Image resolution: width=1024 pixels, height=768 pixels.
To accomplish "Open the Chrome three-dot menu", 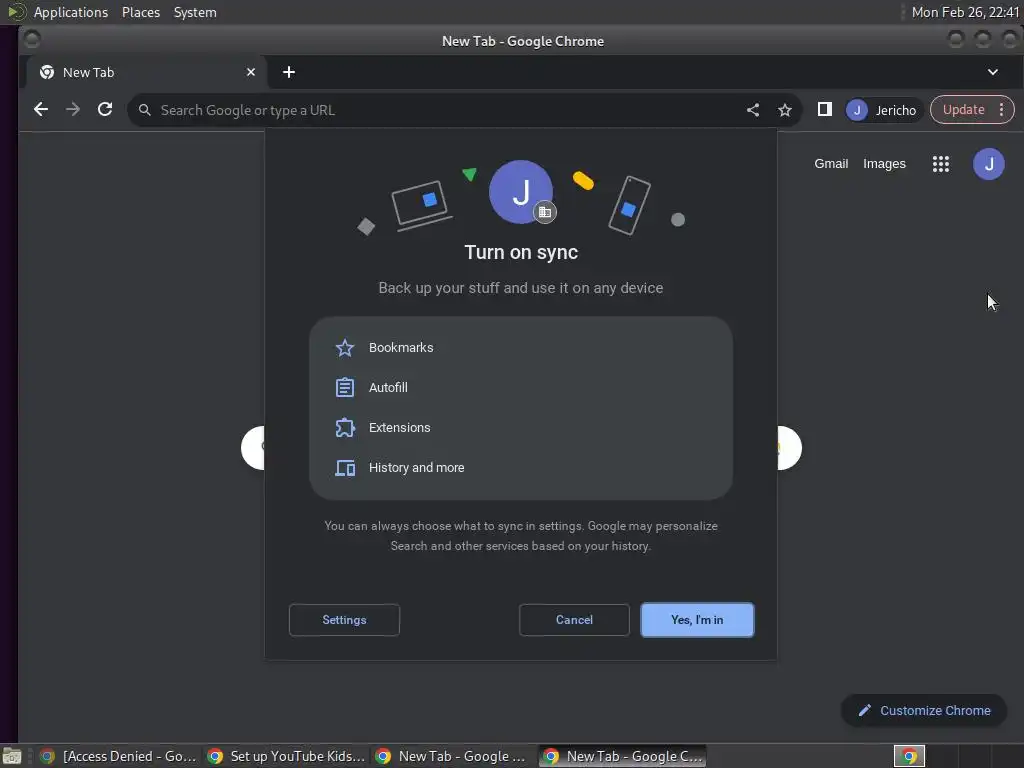I will tap(1002, 110).
